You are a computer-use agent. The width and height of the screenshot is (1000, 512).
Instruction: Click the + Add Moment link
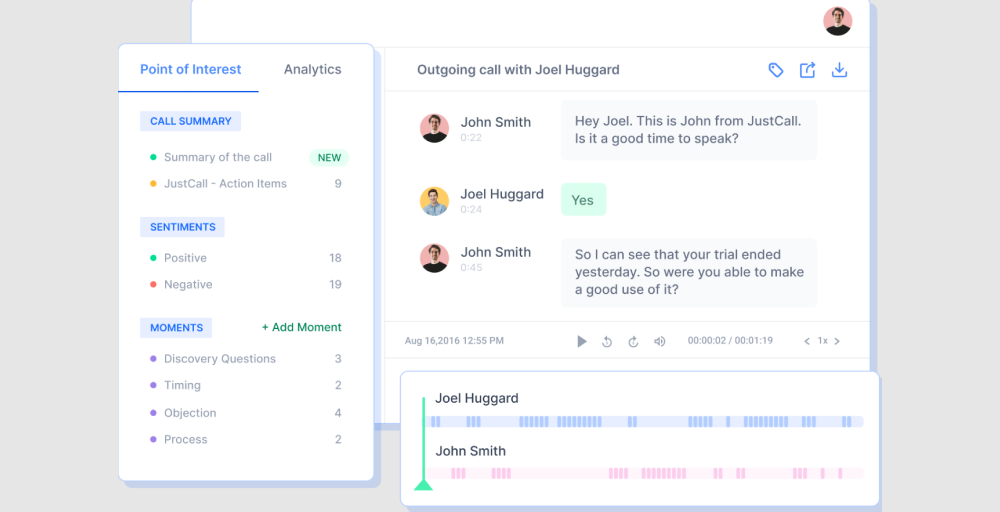pos(302,327)
